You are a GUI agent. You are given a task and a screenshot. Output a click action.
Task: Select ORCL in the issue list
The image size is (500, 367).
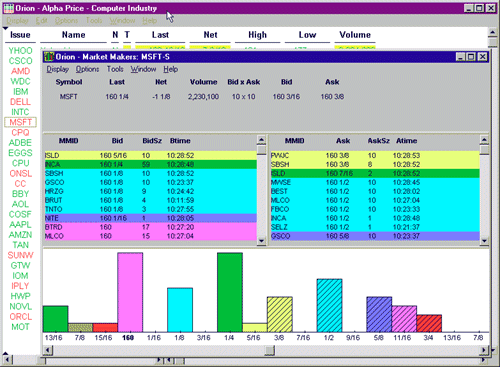pos(20,317)
